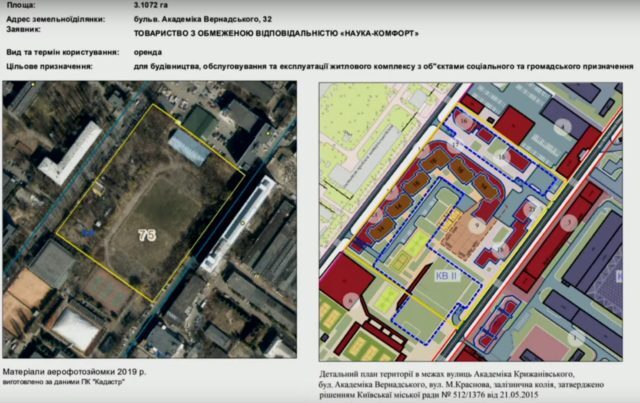Click the large dark red block atop plan
Image resolution: width=640 pixels, height=403 pixels.
[x=514, y=124]
